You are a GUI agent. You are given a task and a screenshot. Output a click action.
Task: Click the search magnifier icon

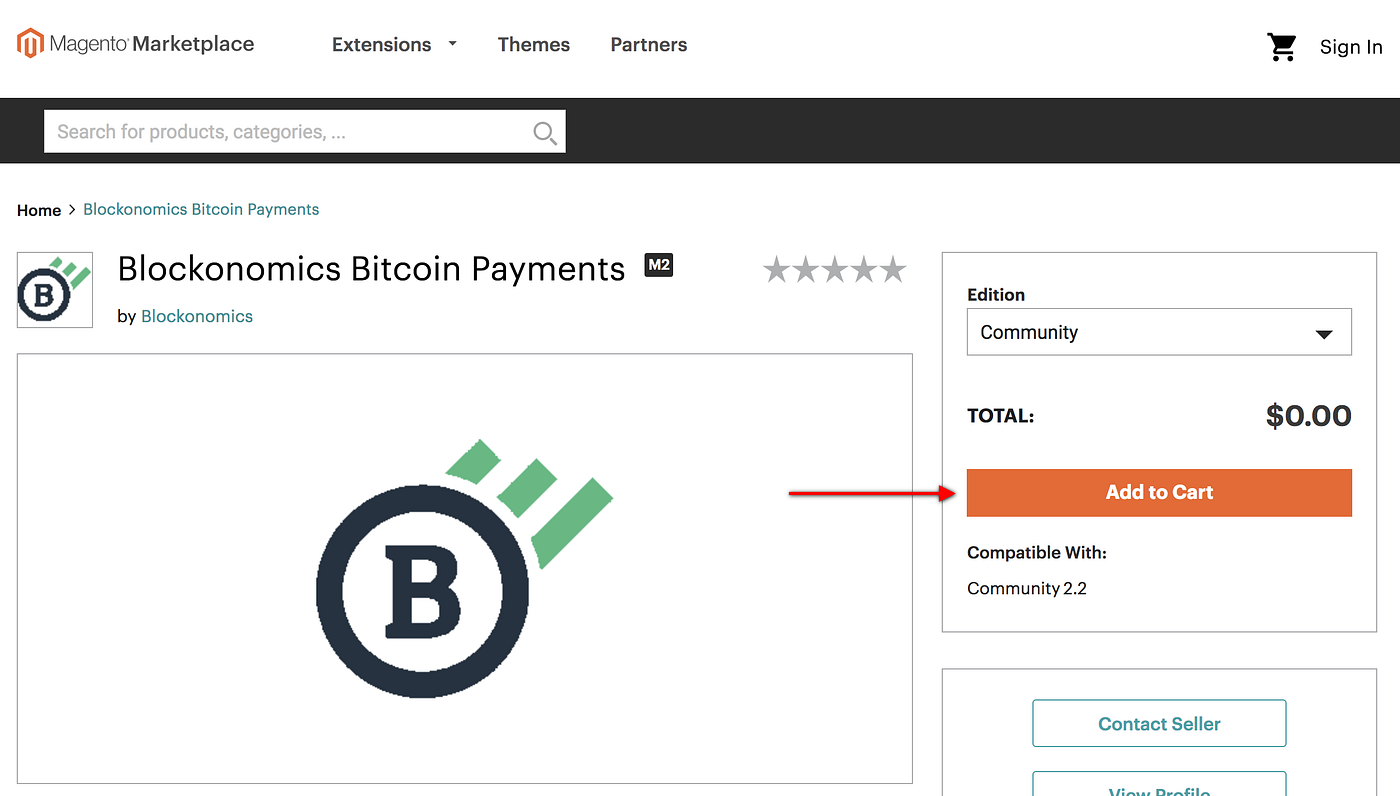tap(545, 132)
